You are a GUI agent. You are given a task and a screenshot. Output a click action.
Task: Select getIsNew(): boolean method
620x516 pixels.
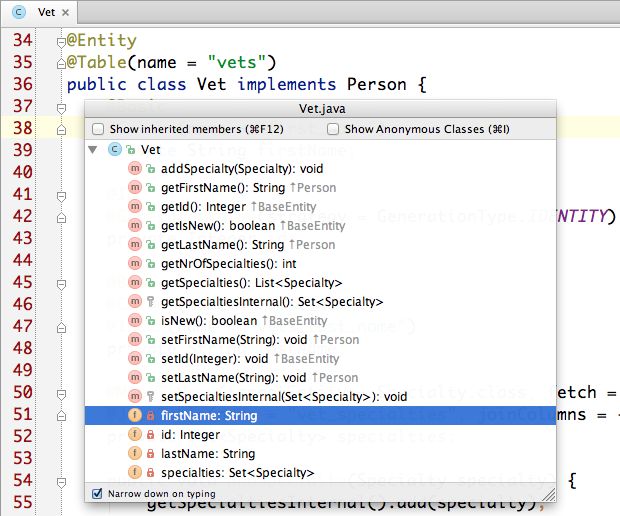click(320, 226)
